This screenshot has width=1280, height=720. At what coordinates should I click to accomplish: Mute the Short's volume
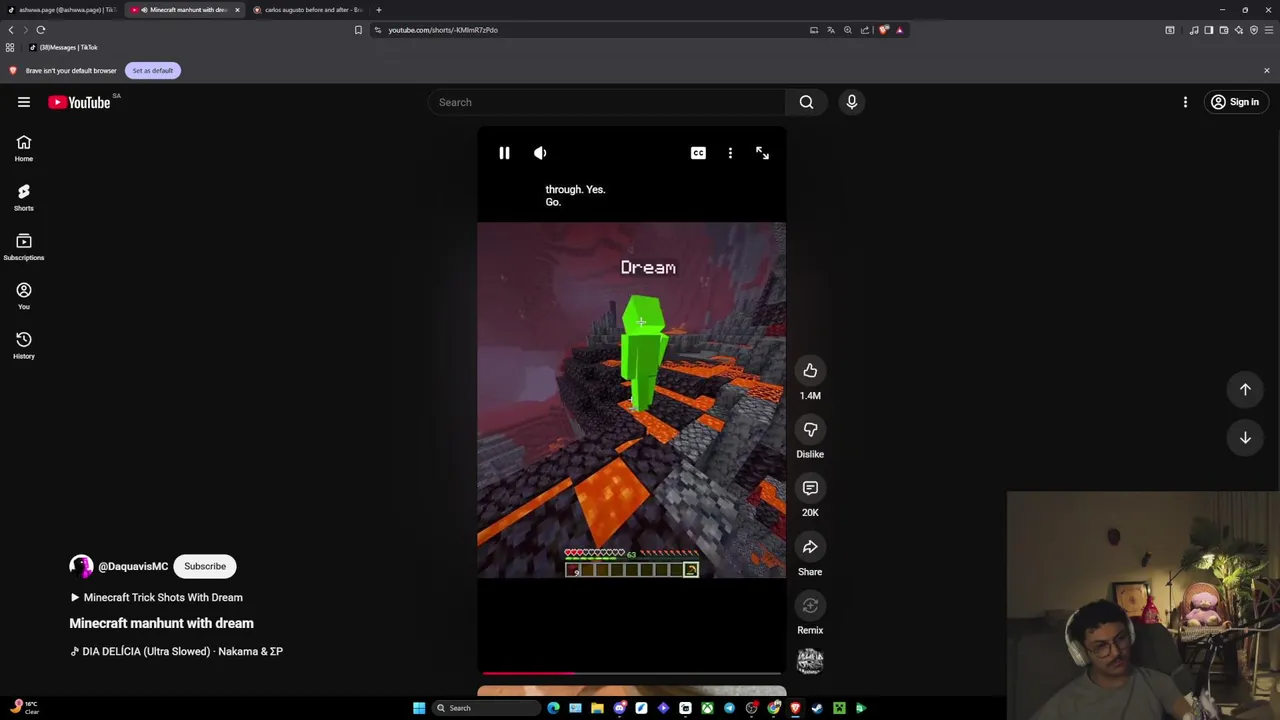tap(540, 153)
